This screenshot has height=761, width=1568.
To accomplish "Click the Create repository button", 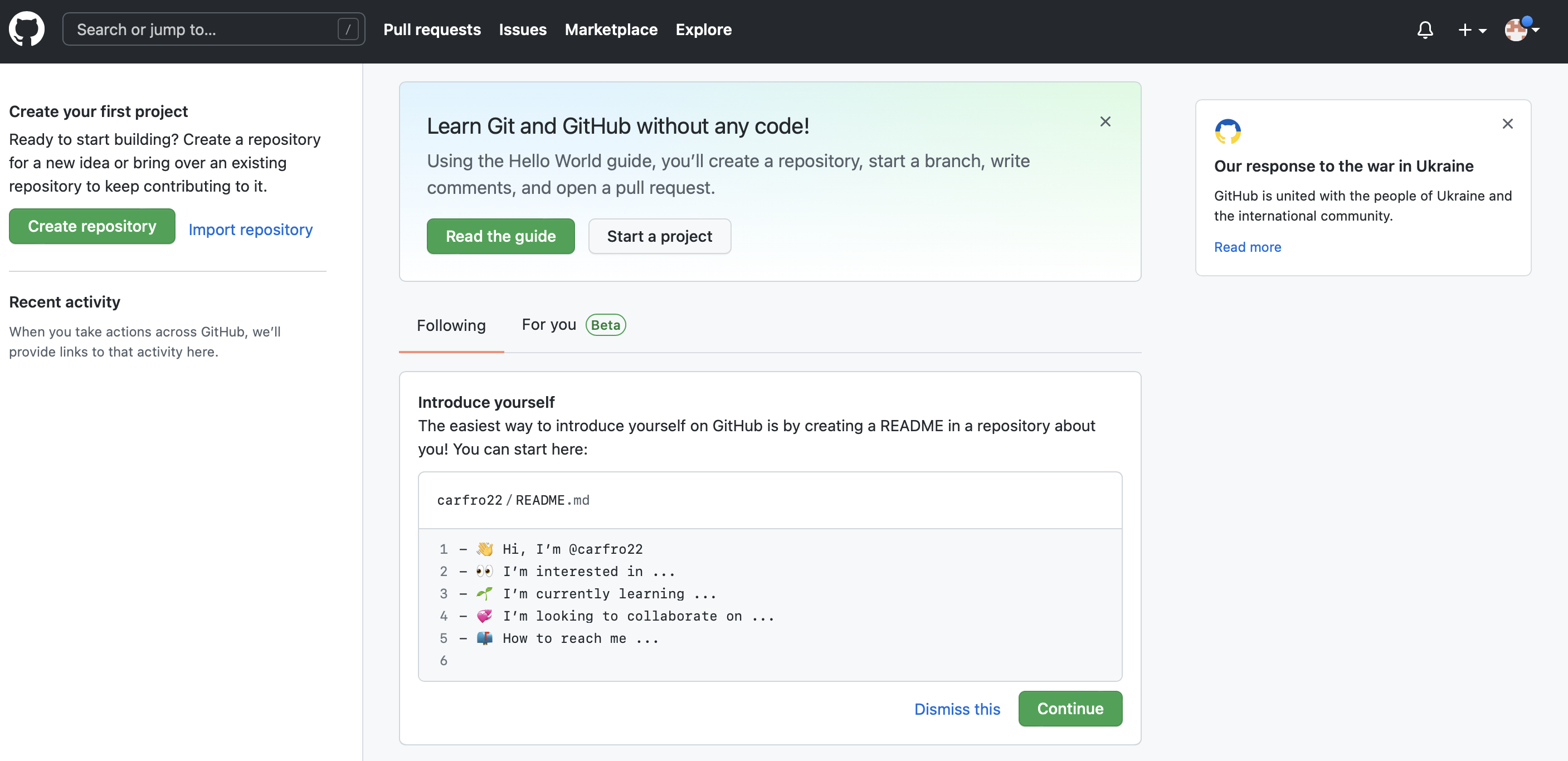I will pos(92,227).
